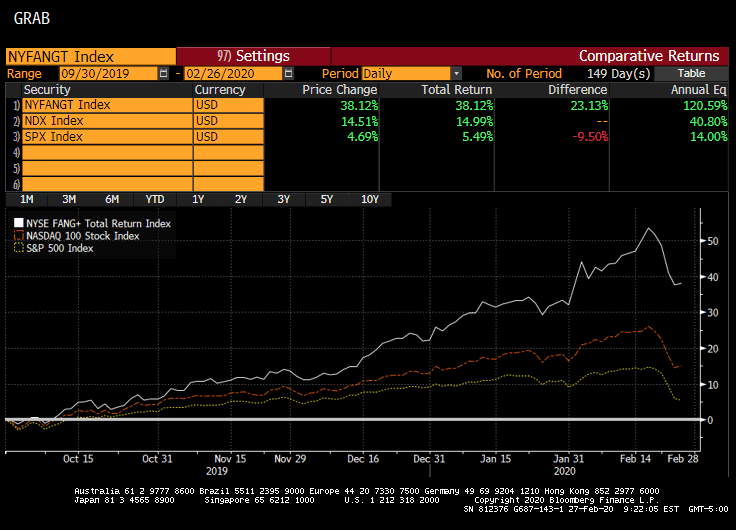Select the 10Y time range
The width and height of the screenshot is (736, 530).
click(370, 199)
